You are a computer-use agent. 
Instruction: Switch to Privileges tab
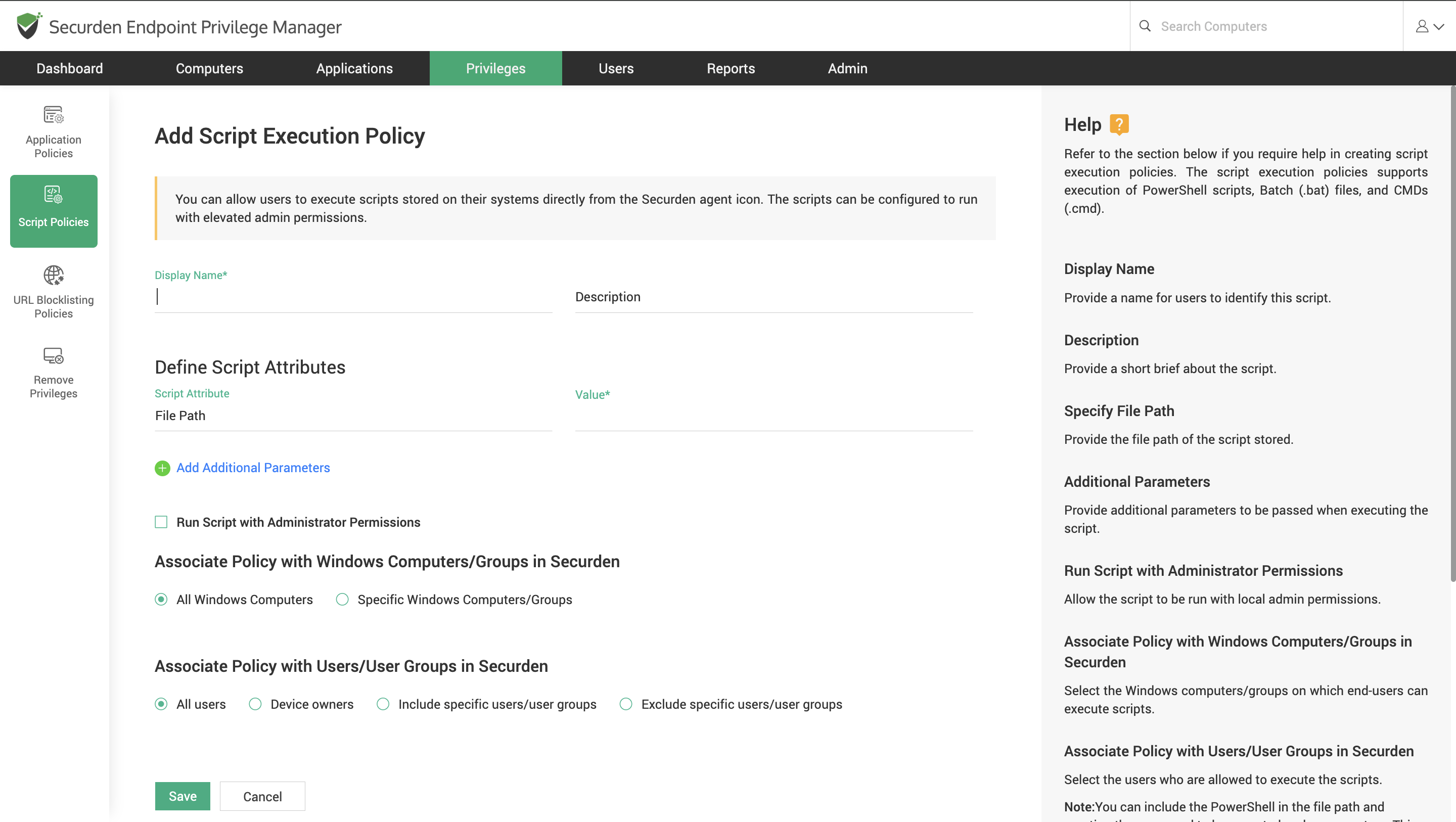[495, 68]
